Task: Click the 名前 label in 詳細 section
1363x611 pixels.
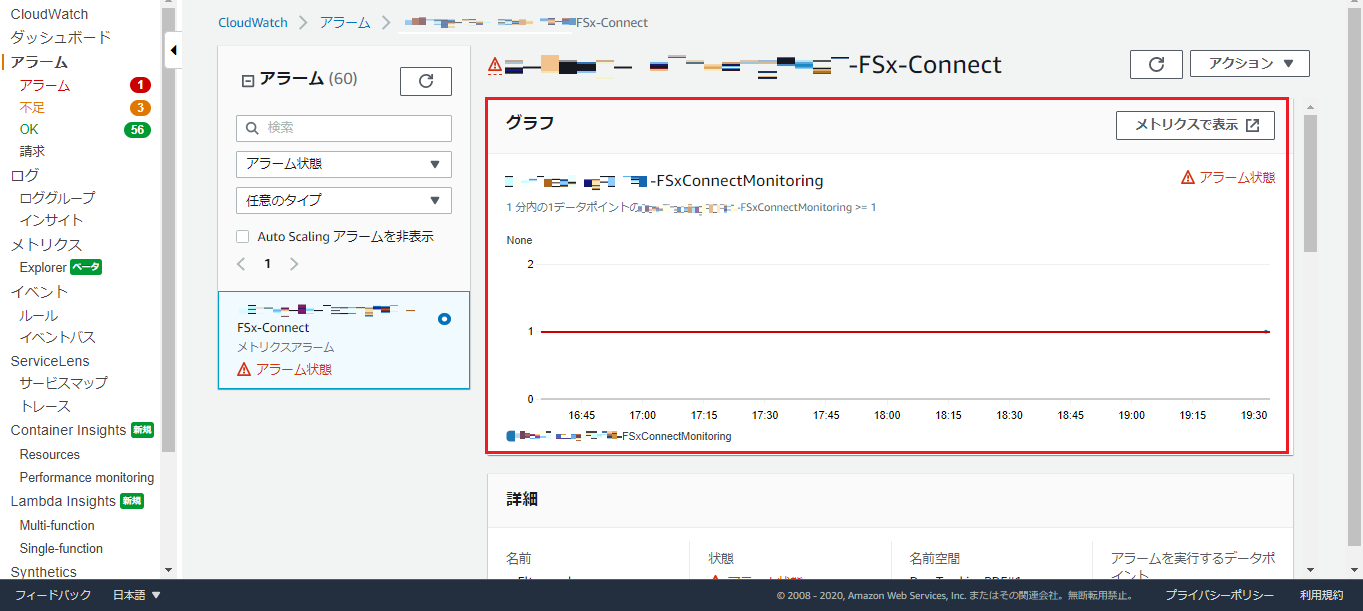Action: point(519,558)
